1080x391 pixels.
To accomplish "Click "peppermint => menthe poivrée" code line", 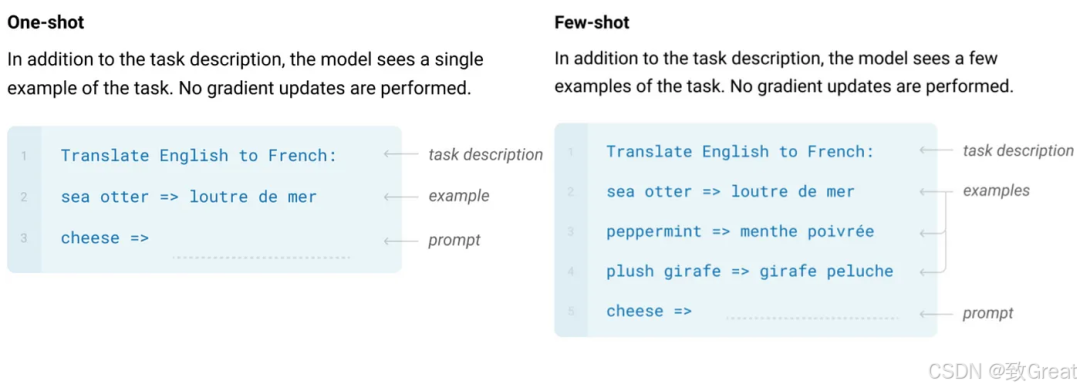I will 740,231.
